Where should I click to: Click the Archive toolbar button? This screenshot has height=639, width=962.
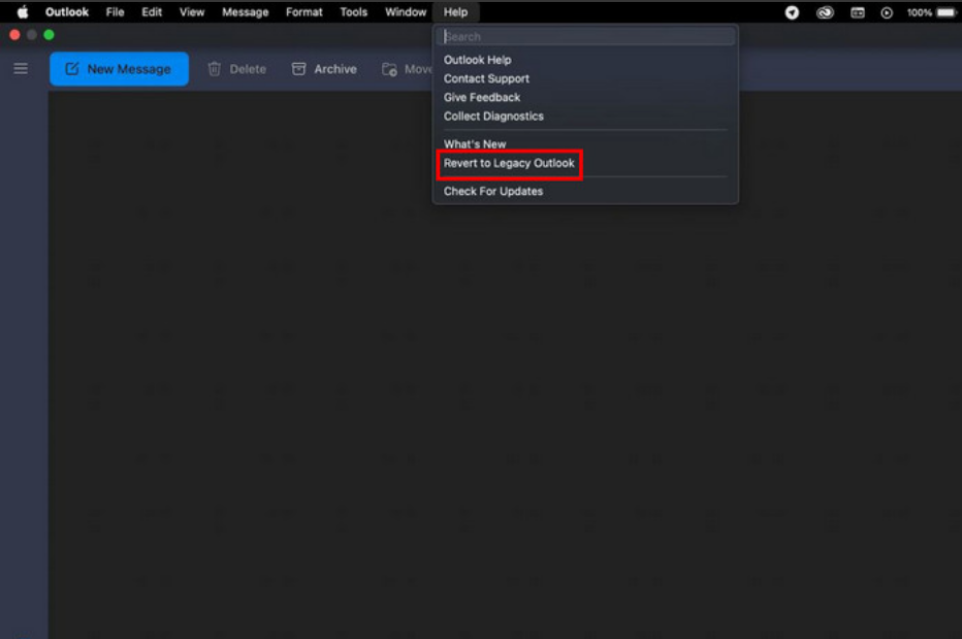324,69
